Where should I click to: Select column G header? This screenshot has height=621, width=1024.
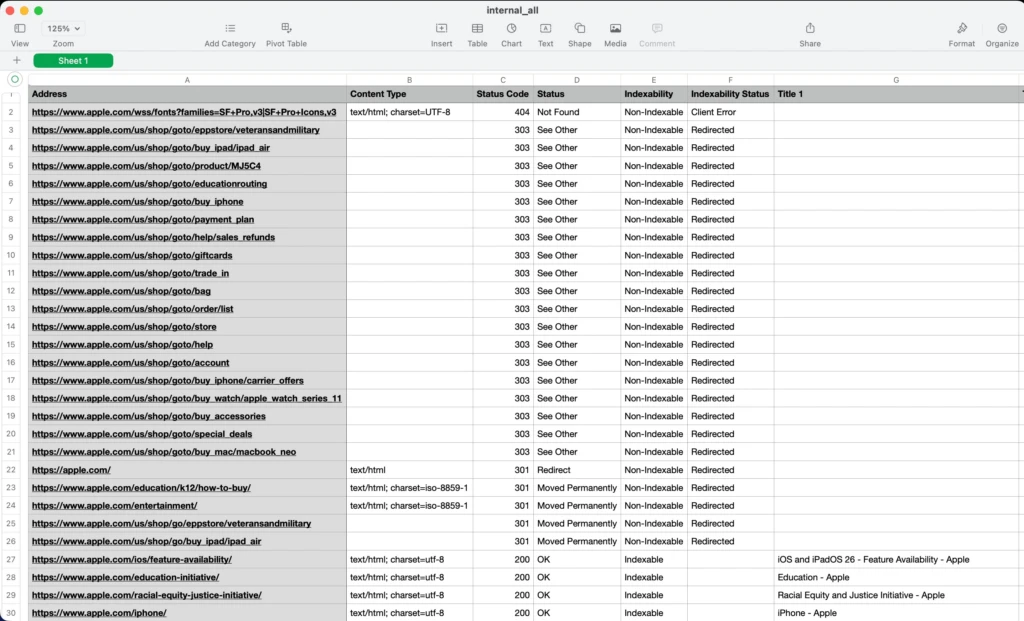click(896, 80)
